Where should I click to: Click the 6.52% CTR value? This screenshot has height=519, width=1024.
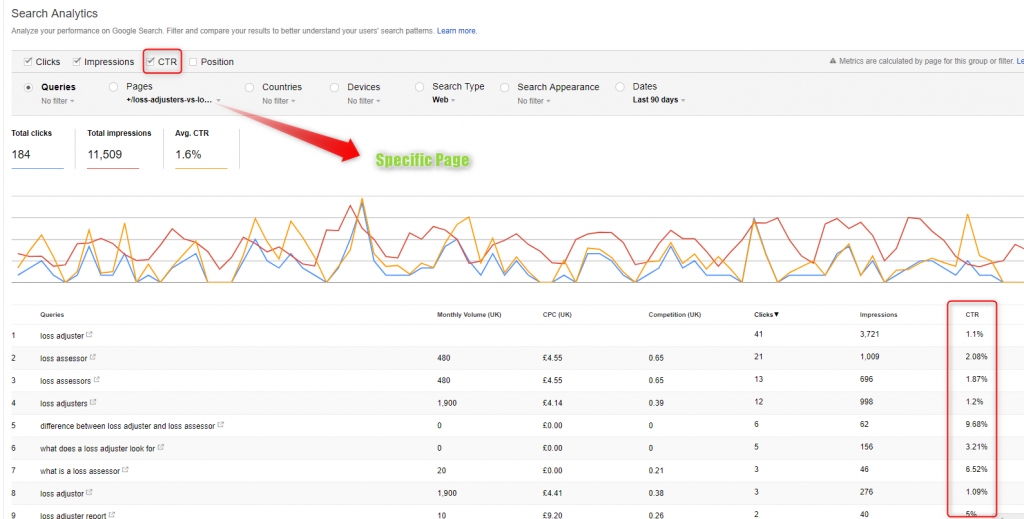click(976, 469)
